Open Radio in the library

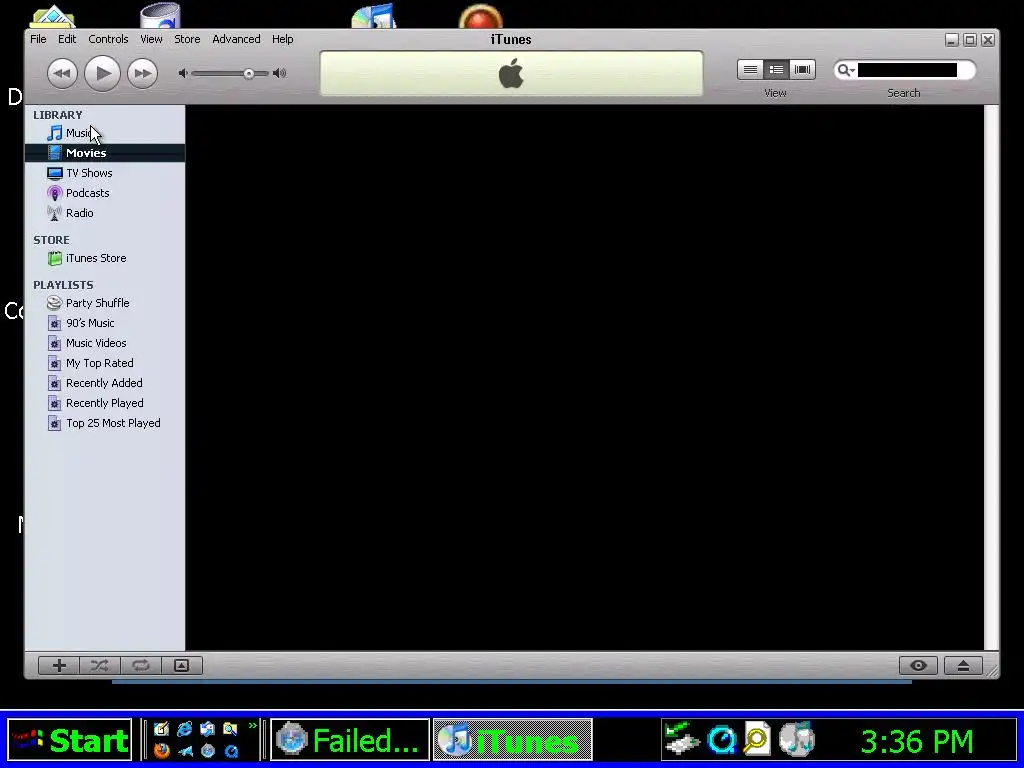pos(104,213)
